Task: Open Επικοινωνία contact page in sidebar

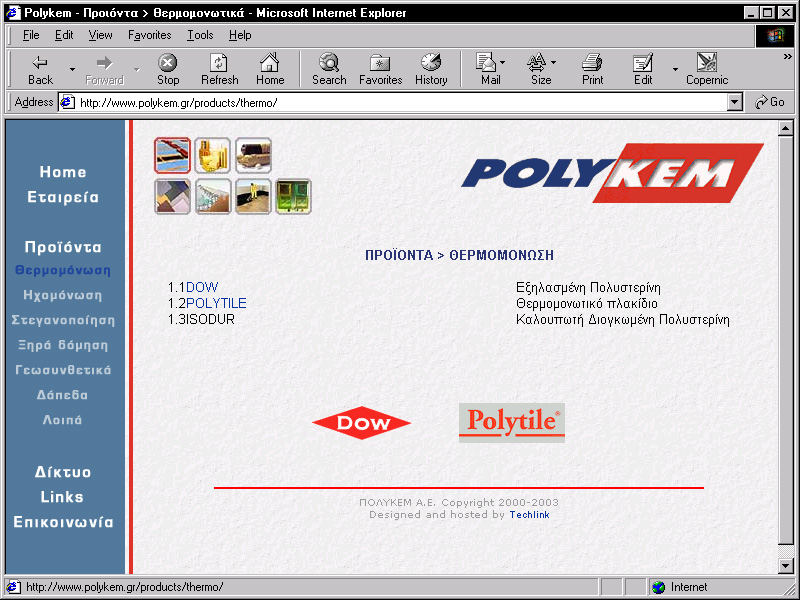Action: (x=63, y=522)
